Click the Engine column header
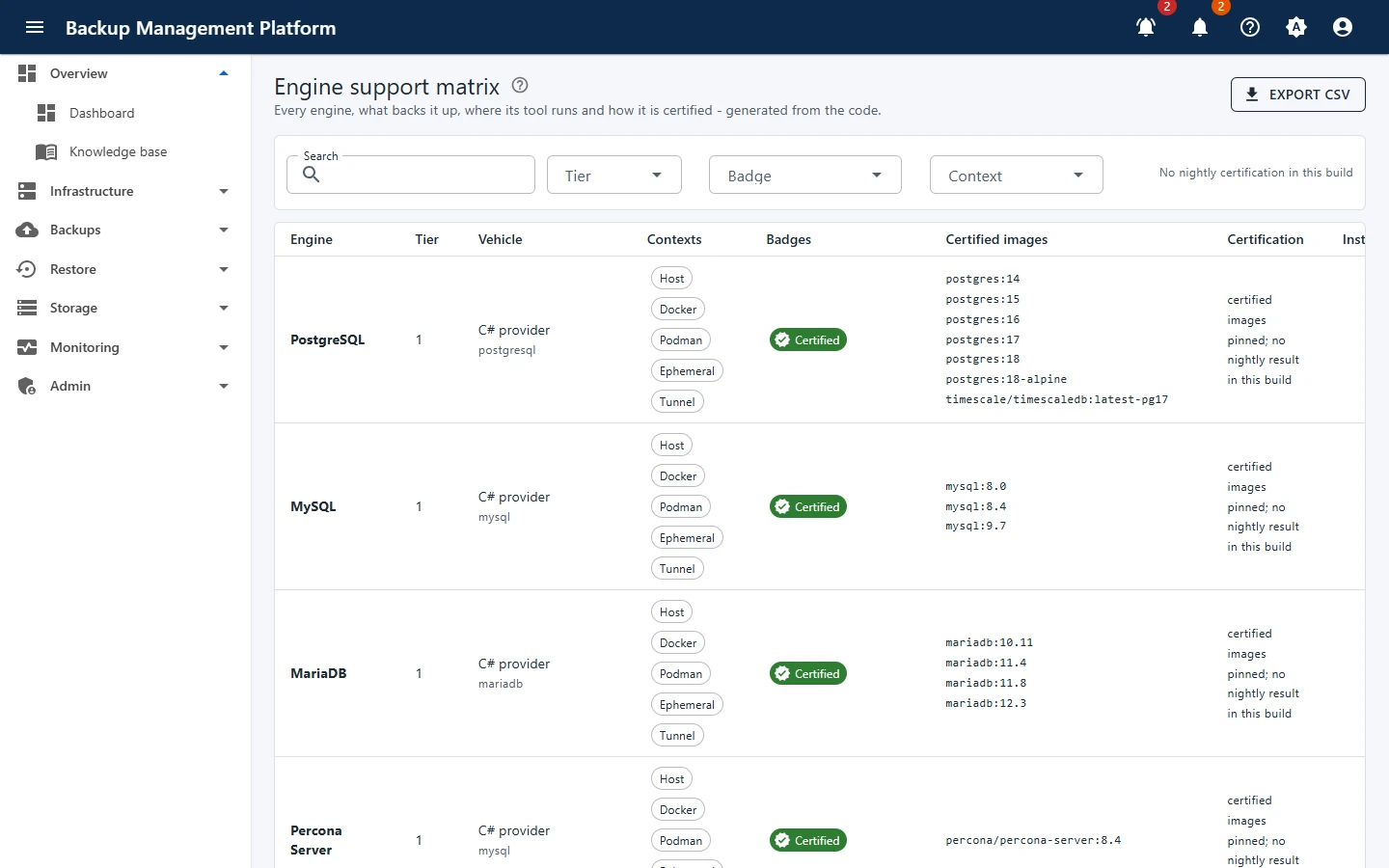This screenshot has height=868, width=1389. (312, 239)
